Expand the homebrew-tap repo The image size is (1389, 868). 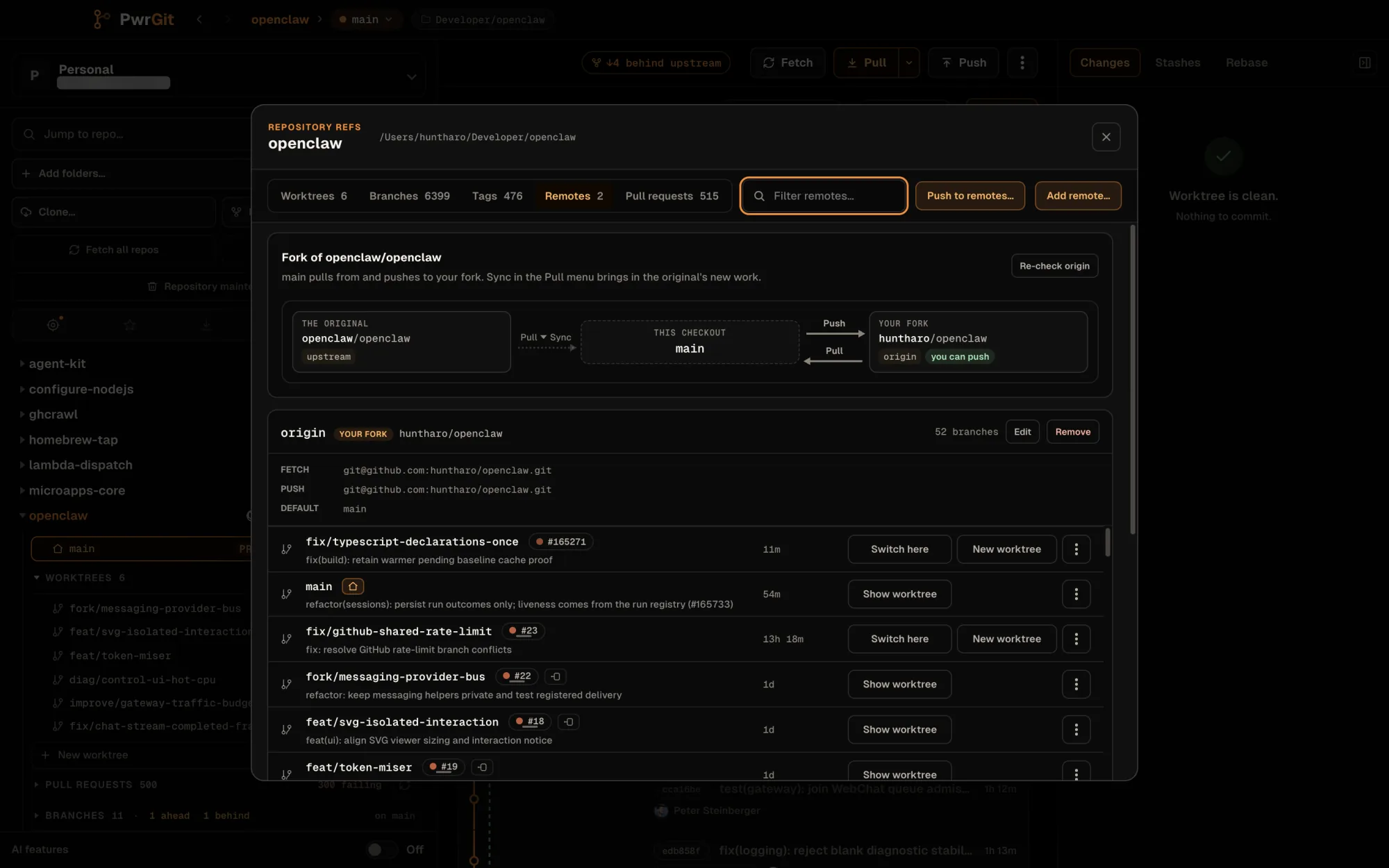tap(22, 440)
